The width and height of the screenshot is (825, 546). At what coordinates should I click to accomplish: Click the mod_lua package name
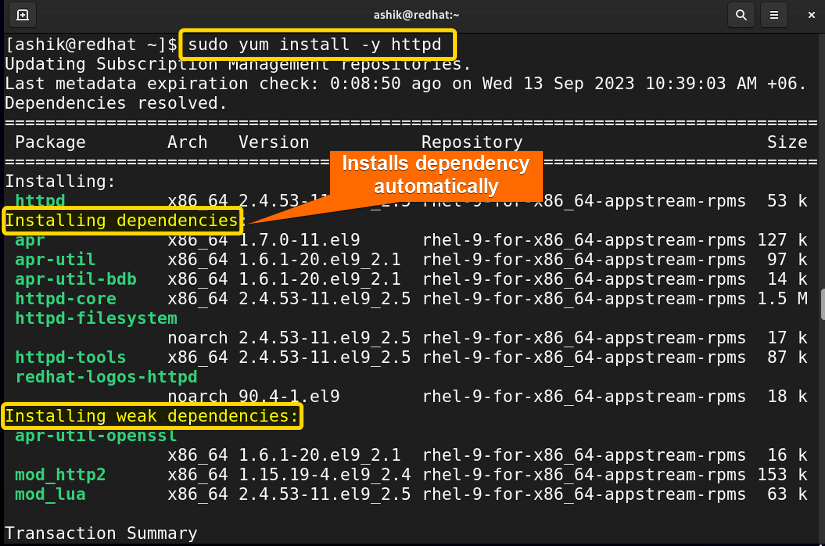click(x=50, y=493)
